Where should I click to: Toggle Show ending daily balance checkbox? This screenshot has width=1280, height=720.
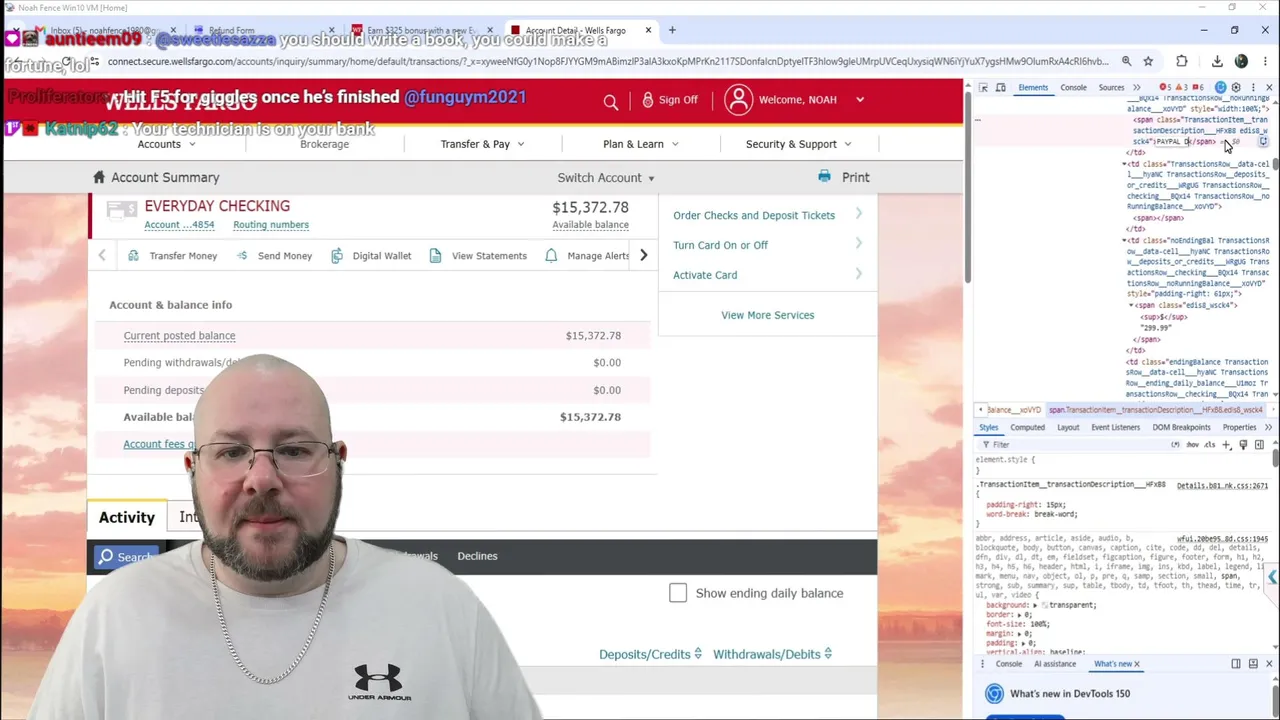[678, 593]
